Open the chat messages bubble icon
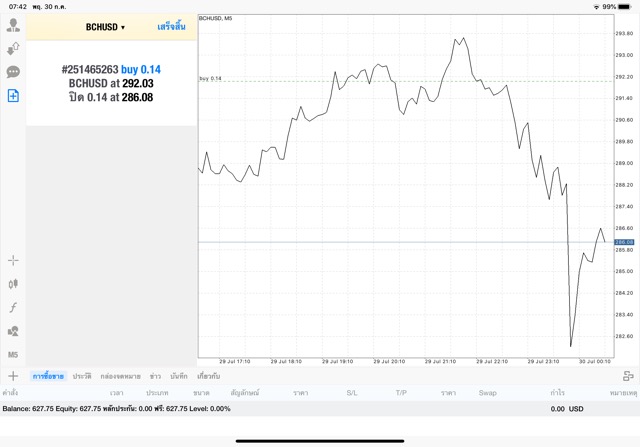This screenshot has height=447, width=640. pos(13,72)
